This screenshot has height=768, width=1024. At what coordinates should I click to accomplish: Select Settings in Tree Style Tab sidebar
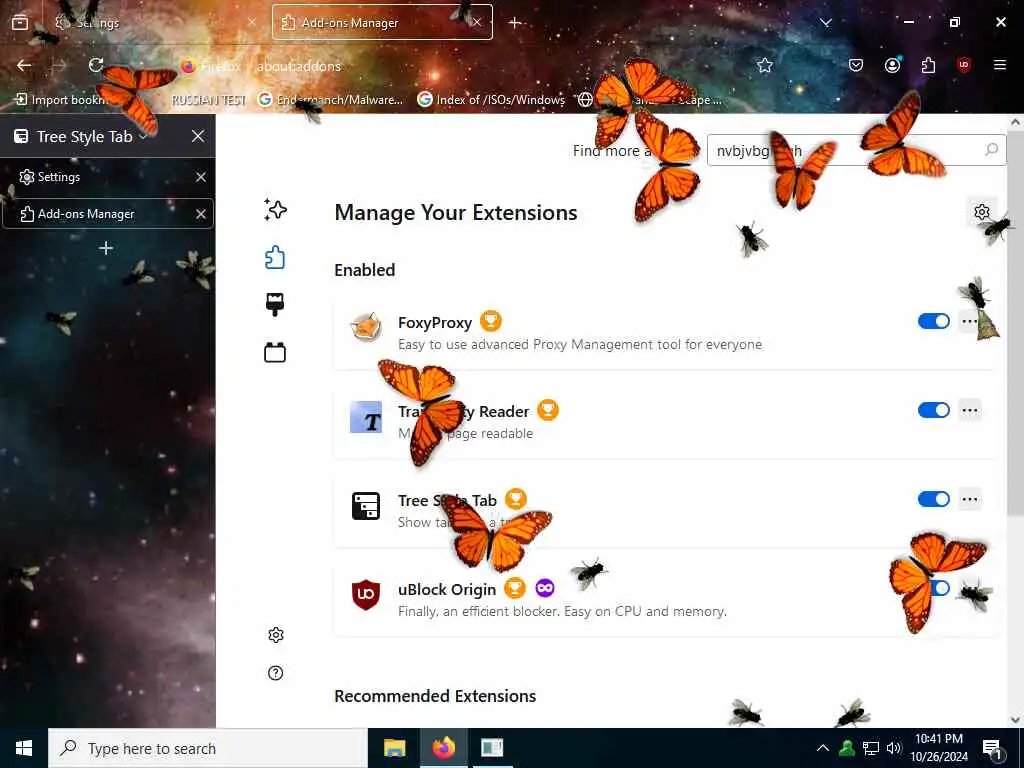(108, 177)
